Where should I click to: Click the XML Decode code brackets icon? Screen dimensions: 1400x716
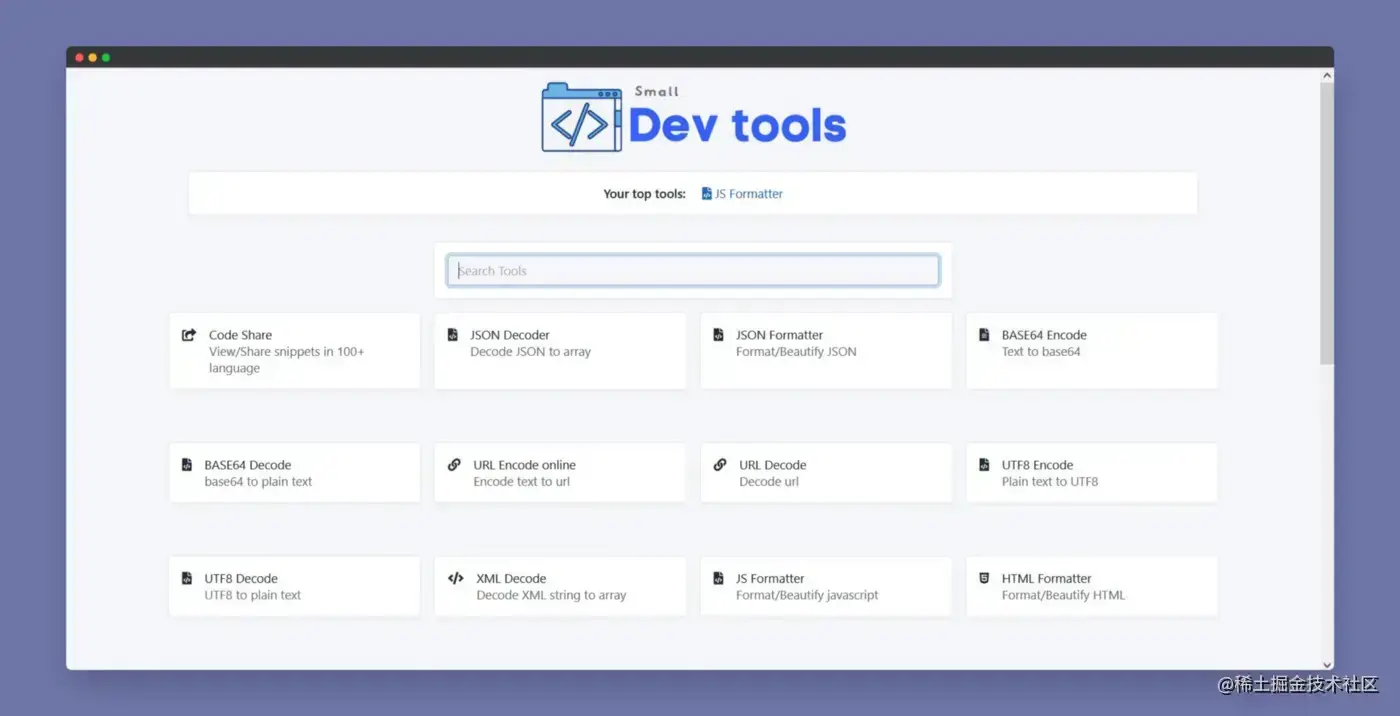coord(455,578)
